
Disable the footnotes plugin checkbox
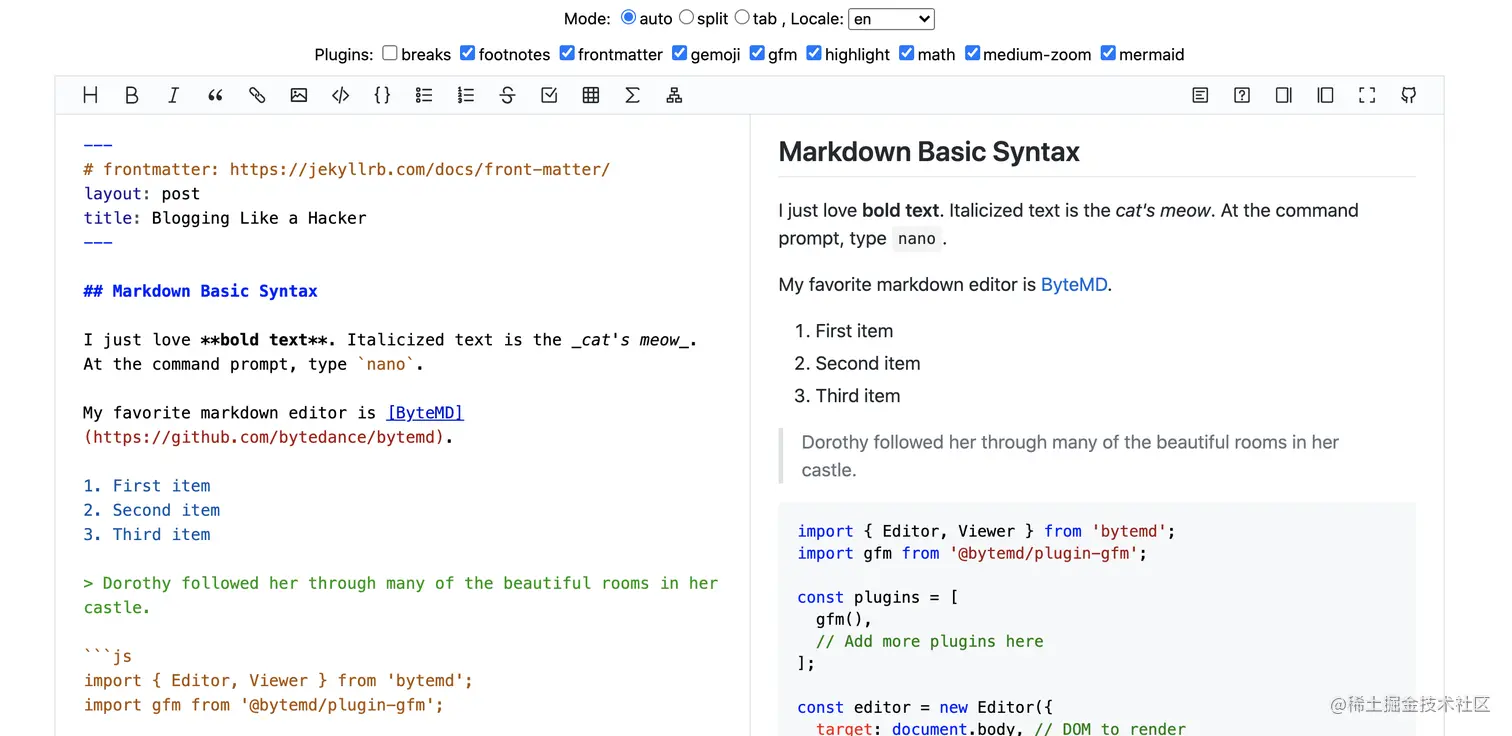(x=467, y=53)
